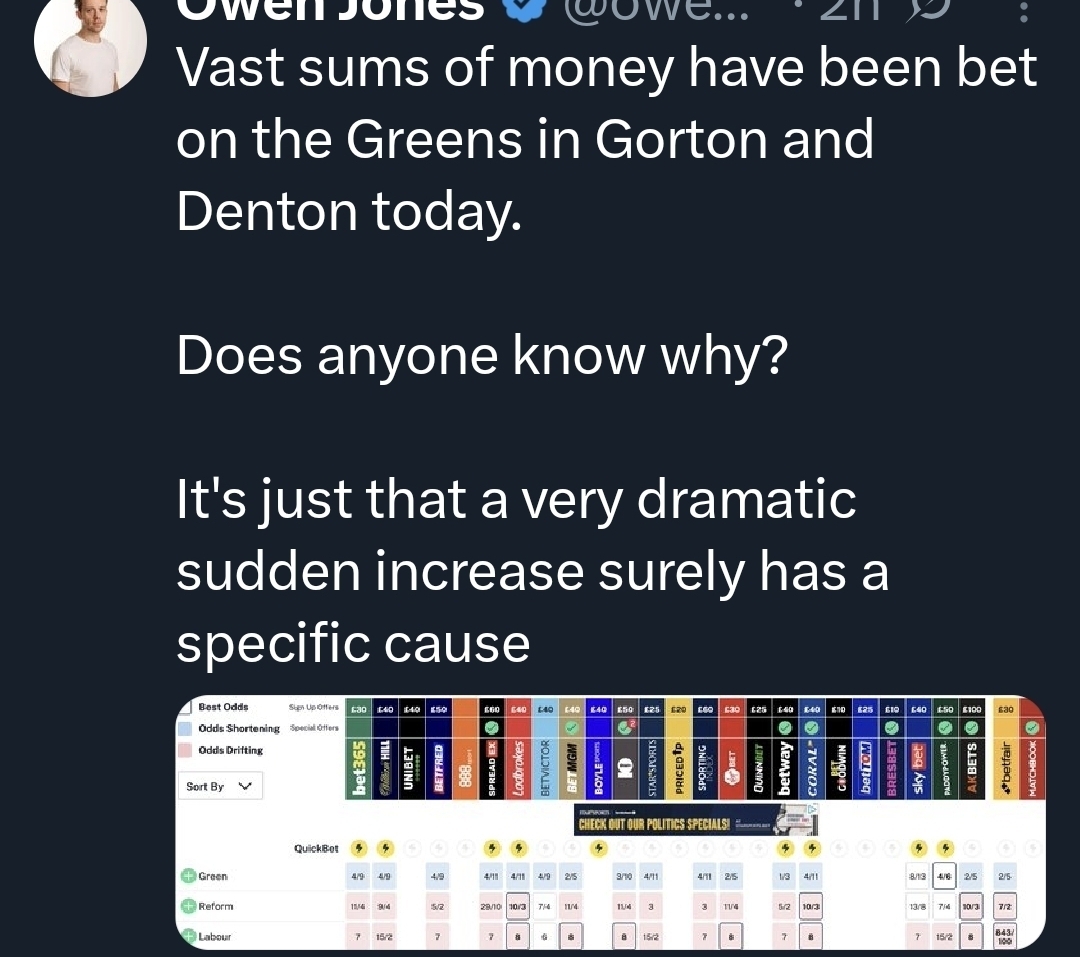
Task: Expand the Reform row plus icon
Action: click(188, 906)
